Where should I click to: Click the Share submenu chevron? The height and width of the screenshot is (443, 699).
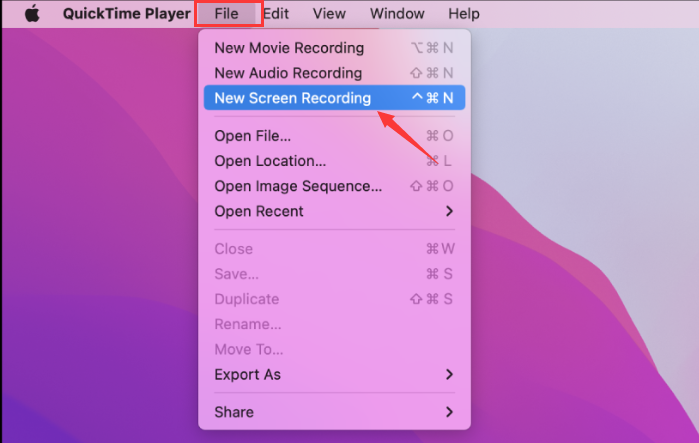449,412
